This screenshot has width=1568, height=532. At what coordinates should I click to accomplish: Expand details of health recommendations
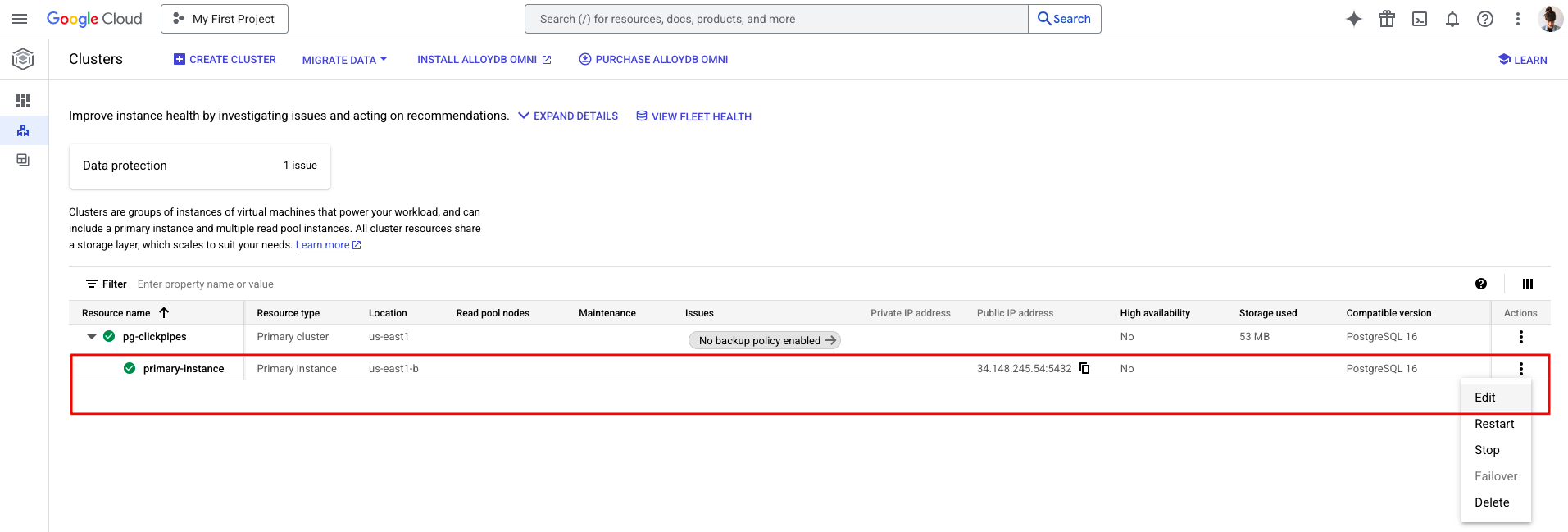coord(568,116)
